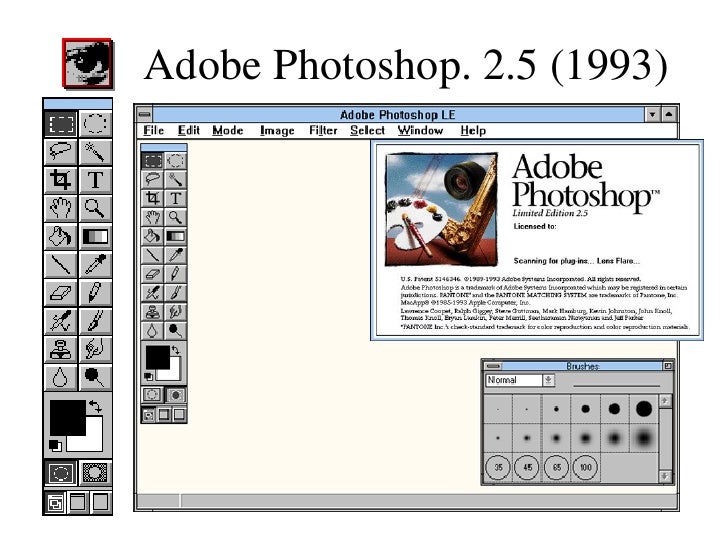Switch to full screen with menu bar, enlarged toolbox
This screenshot has width=728, height=546.
point(78,503)
